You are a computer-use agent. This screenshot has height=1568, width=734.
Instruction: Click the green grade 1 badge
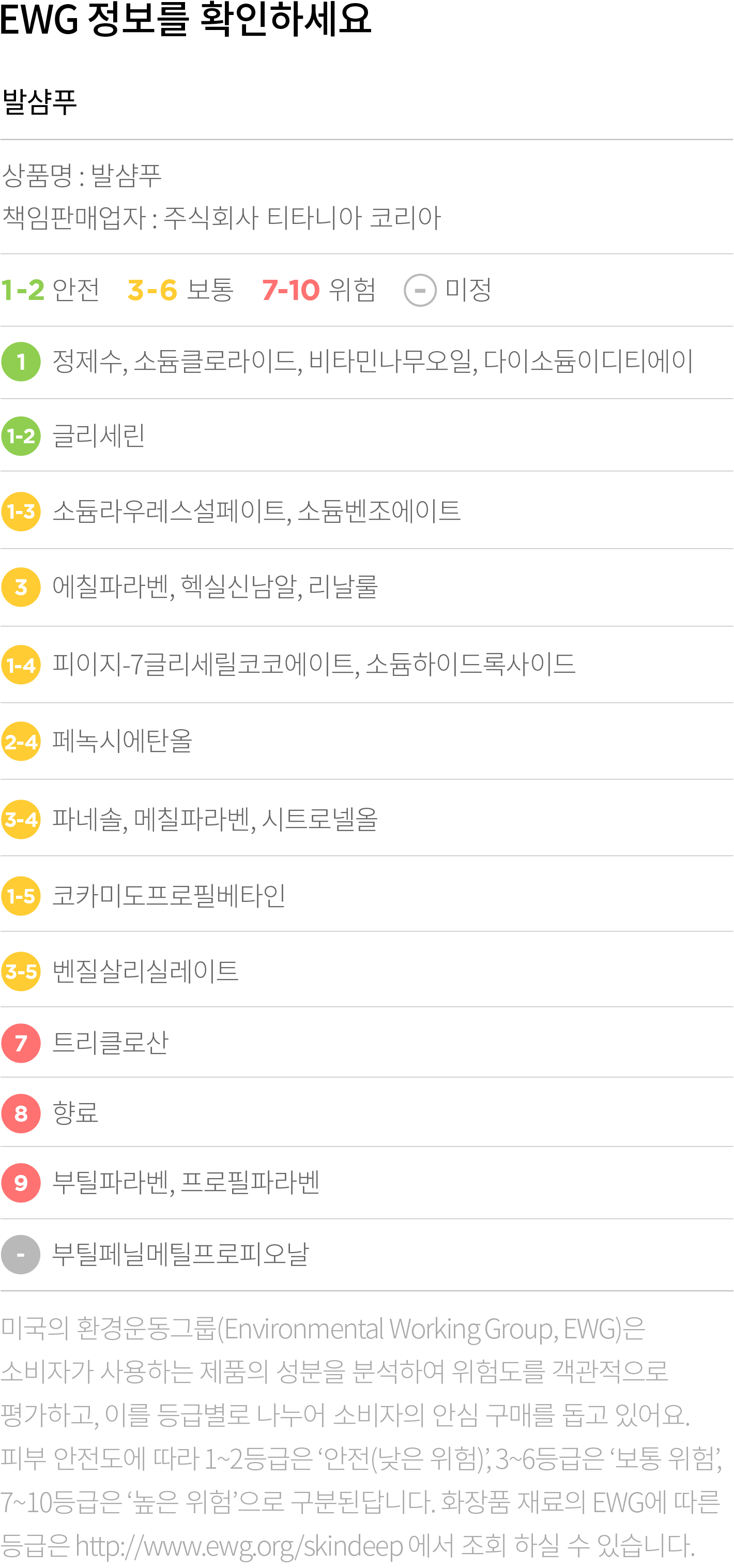pyautogui.click(x=21, y=361)
